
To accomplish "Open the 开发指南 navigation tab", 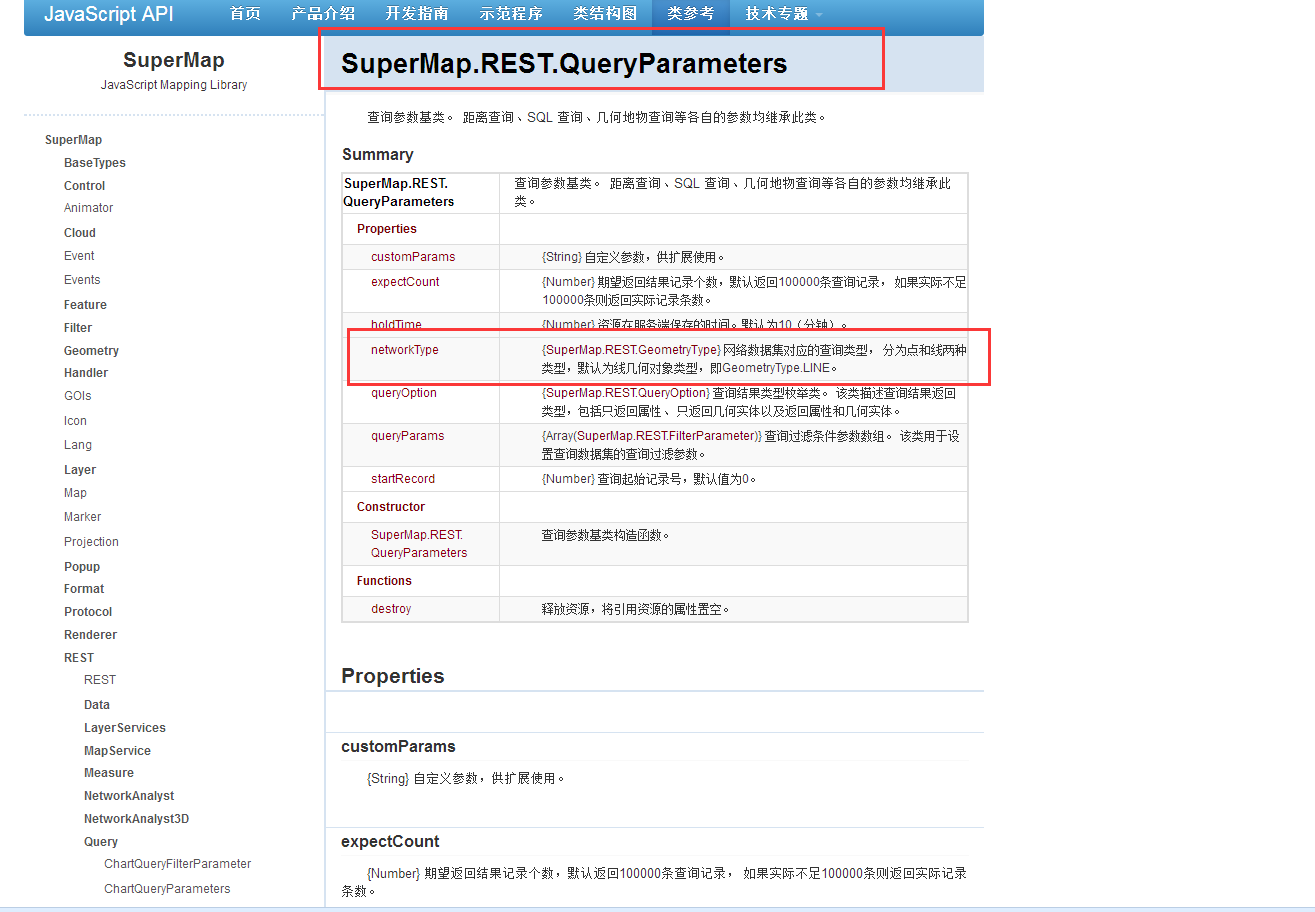I will click(416, 14).
